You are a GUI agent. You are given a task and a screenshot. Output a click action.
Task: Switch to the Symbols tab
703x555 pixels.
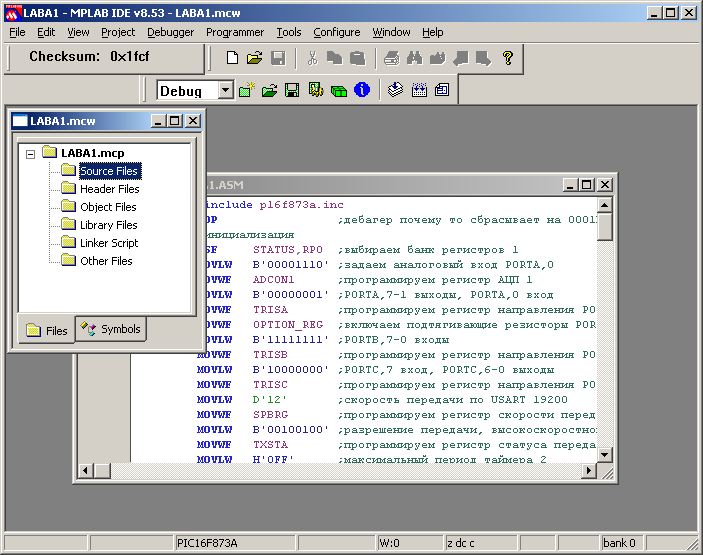coord(110,329)
